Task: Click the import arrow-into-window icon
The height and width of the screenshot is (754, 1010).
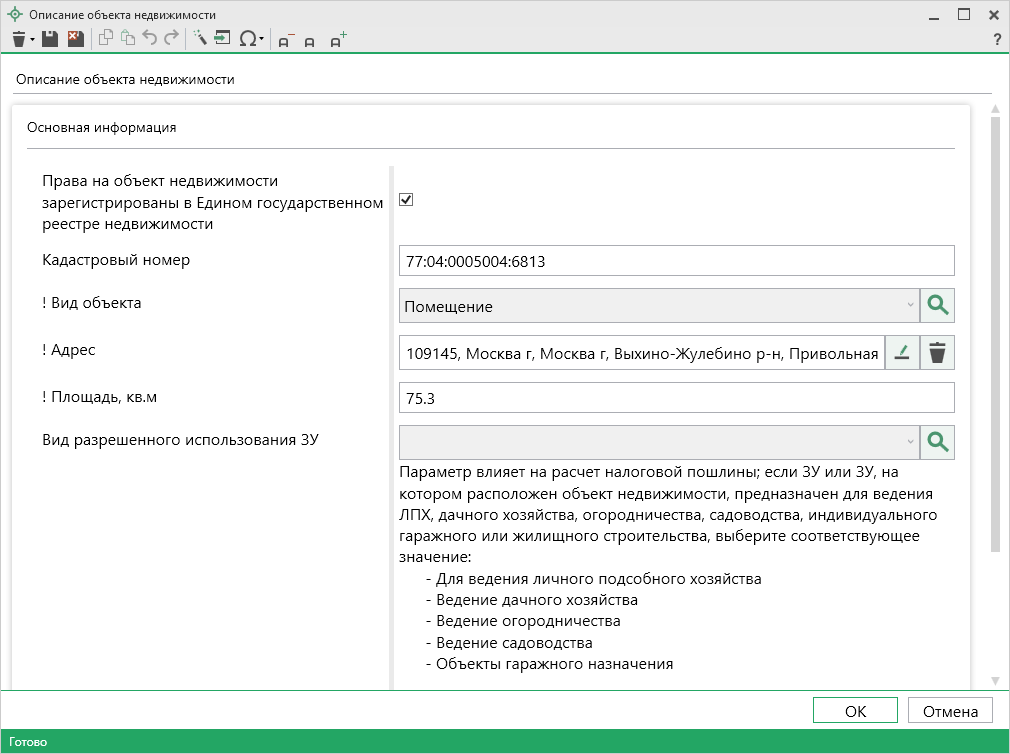Action: click(222, 39)
